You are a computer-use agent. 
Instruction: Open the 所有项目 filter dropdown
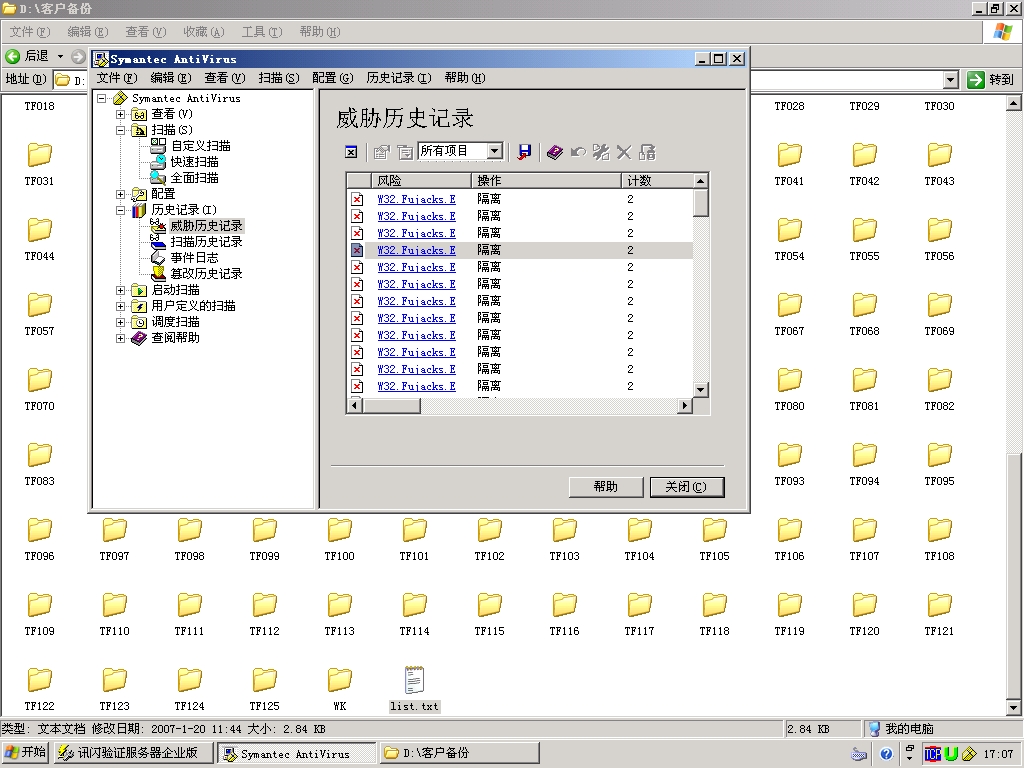click(x=494, y=152)
